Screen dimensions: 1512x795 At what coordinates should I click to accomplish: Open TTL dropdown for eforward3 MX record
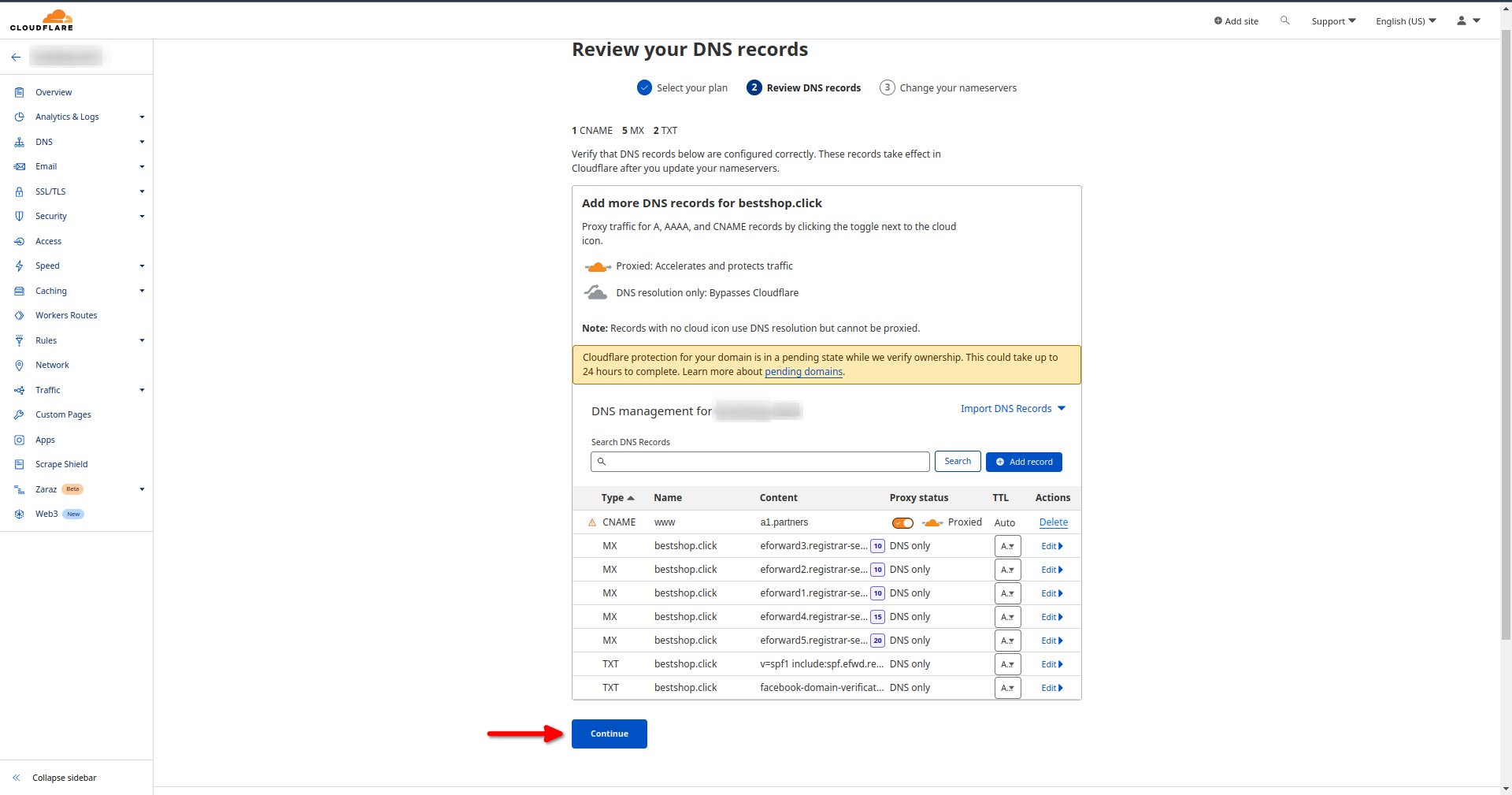(x=1007, y=546)
